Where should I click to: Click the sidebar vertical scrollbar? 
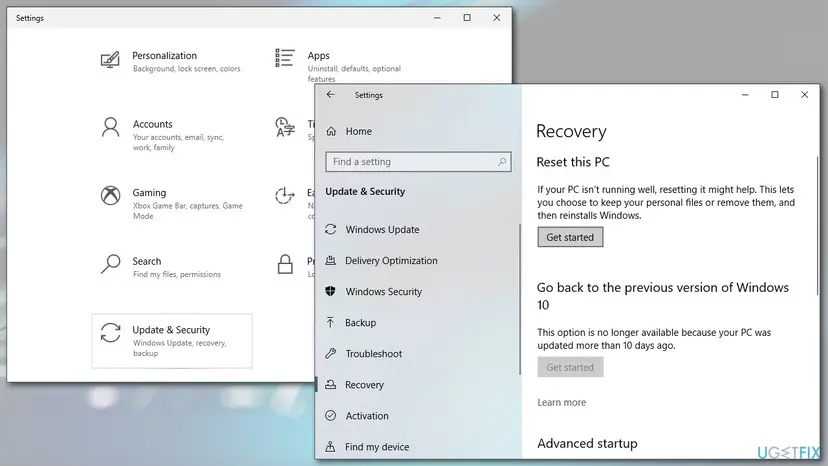tap(520, 300)
